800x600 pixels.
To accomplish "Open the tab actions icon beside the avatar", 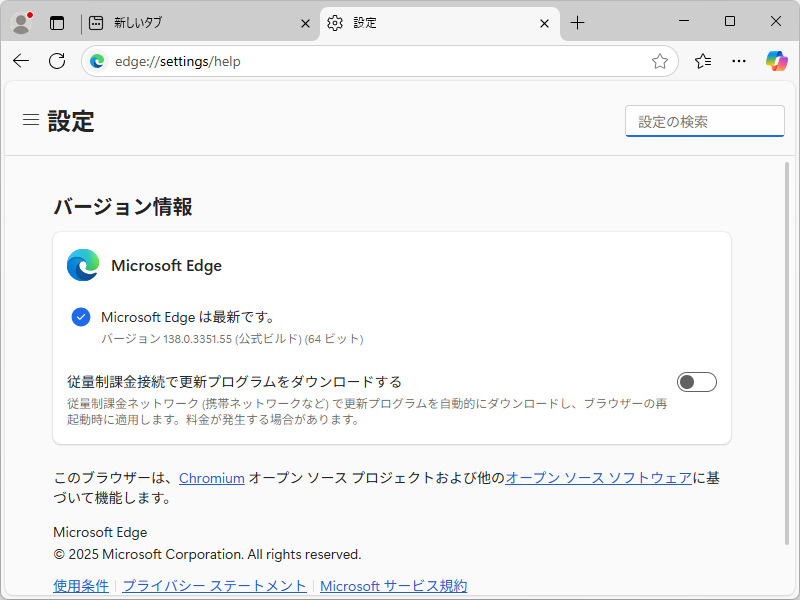I will (x=57, y=22).
